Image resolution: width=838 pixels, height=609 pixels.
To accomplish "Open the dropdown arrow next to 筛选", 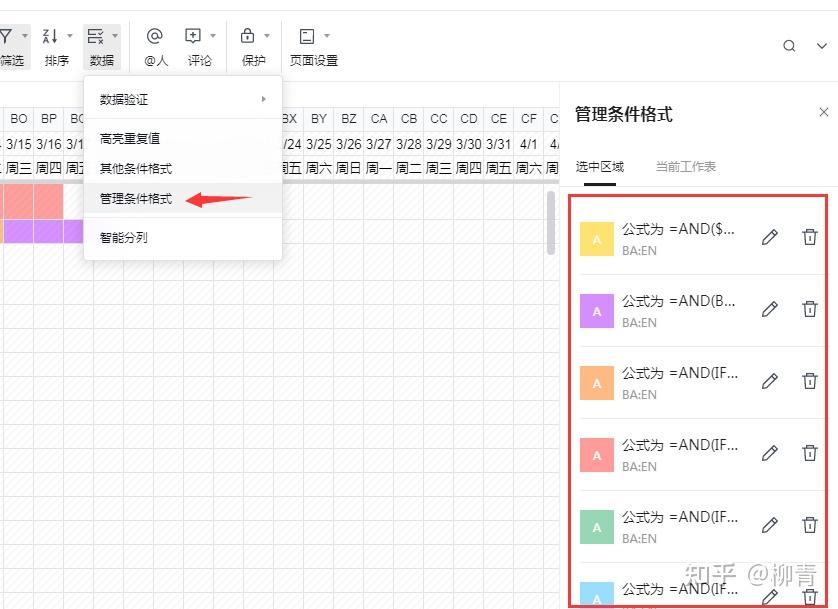I will click(x=27, y=34).
